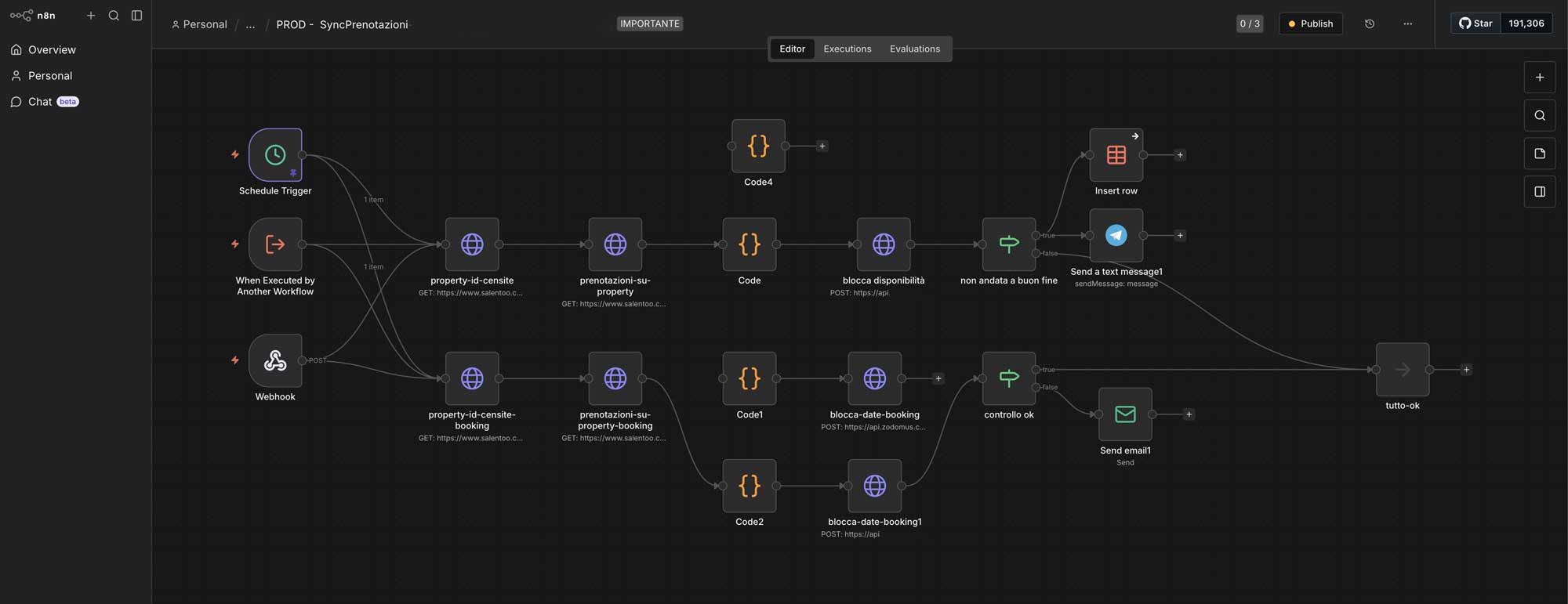Open the Chat beta section

[45, 102]
